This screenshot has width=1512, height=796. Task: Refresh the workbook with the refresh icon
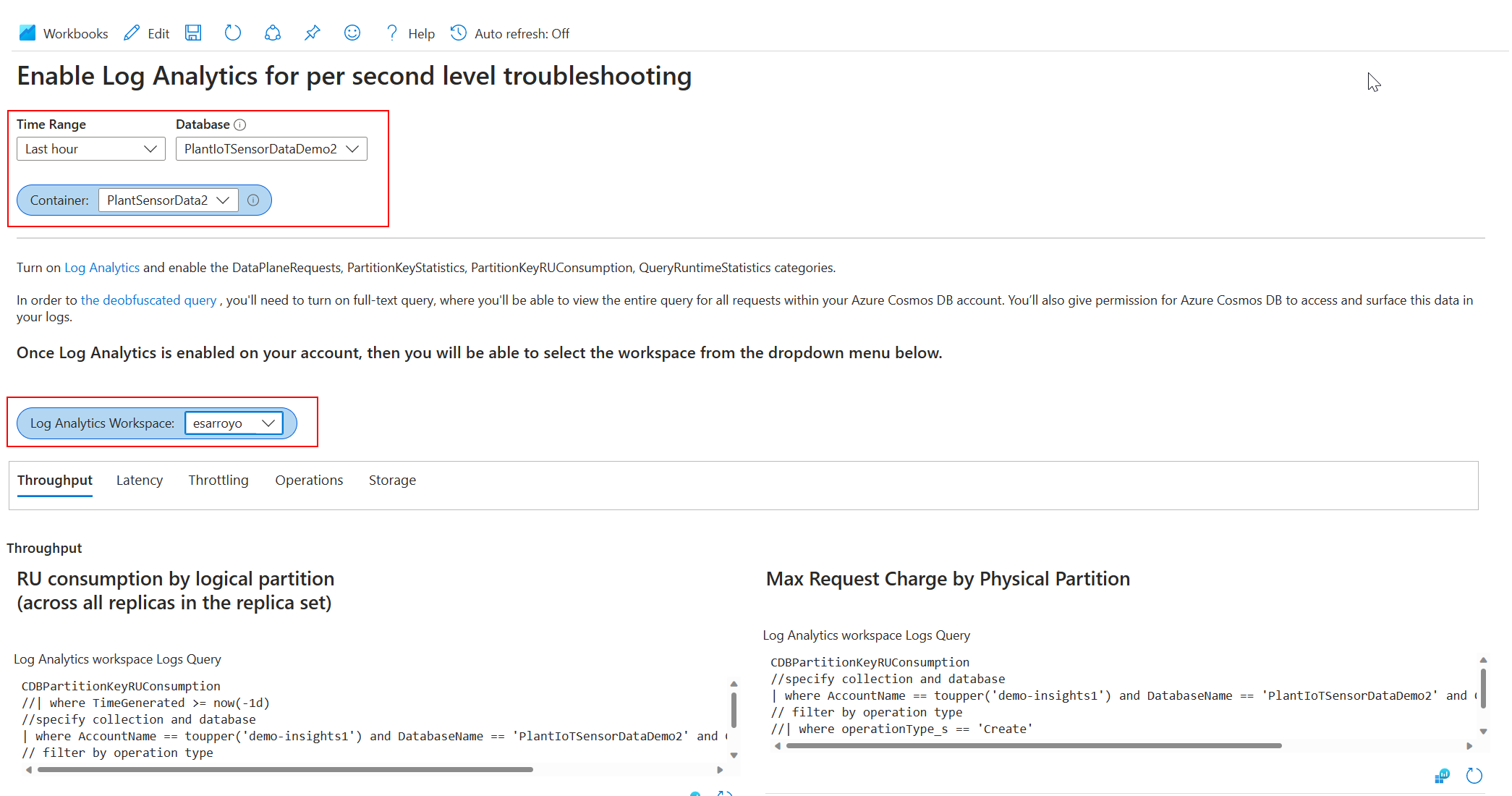232,33
